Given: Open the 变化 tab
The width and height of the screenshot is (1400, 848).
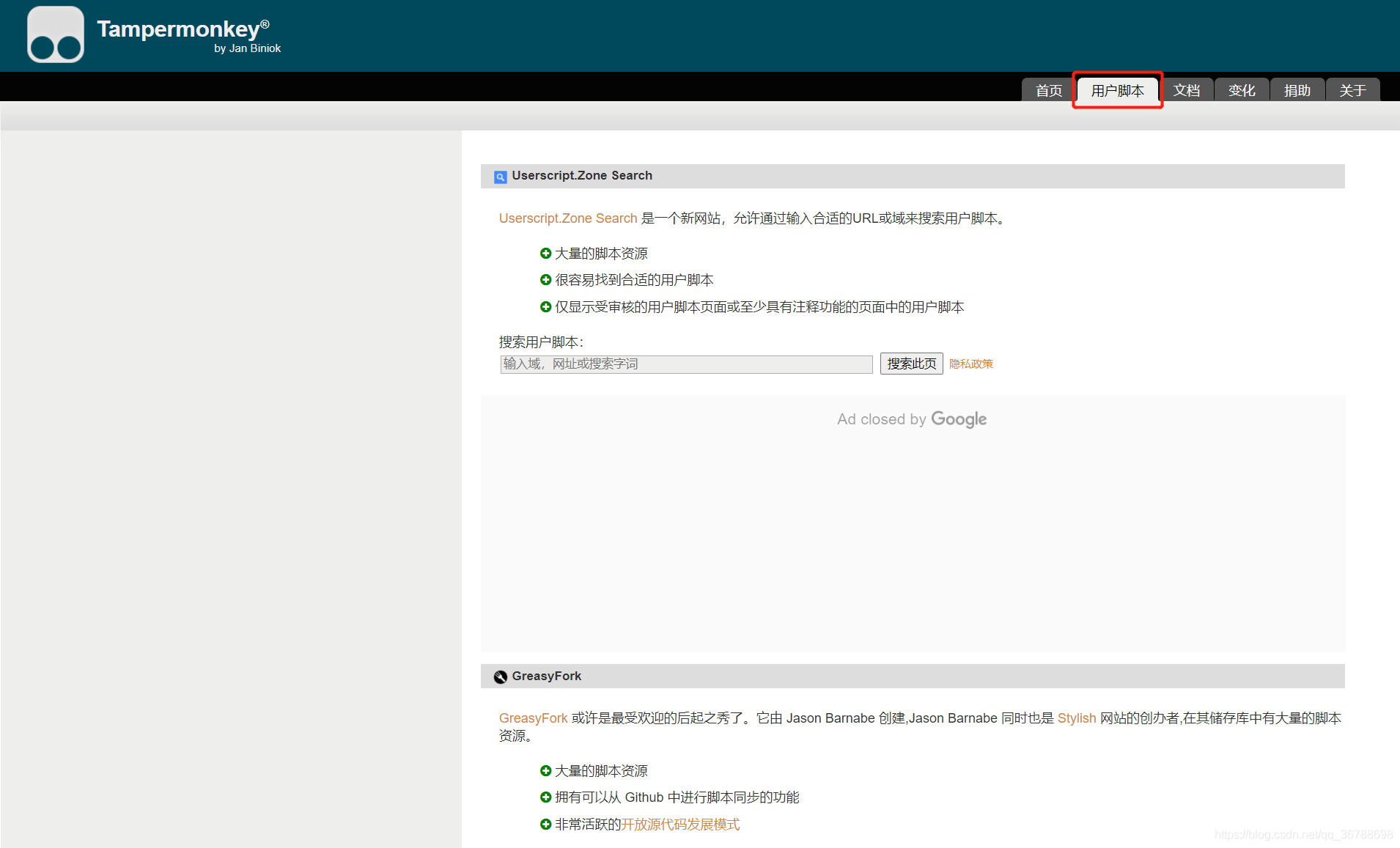Looking at the screenshot, I should point(1242,90).
